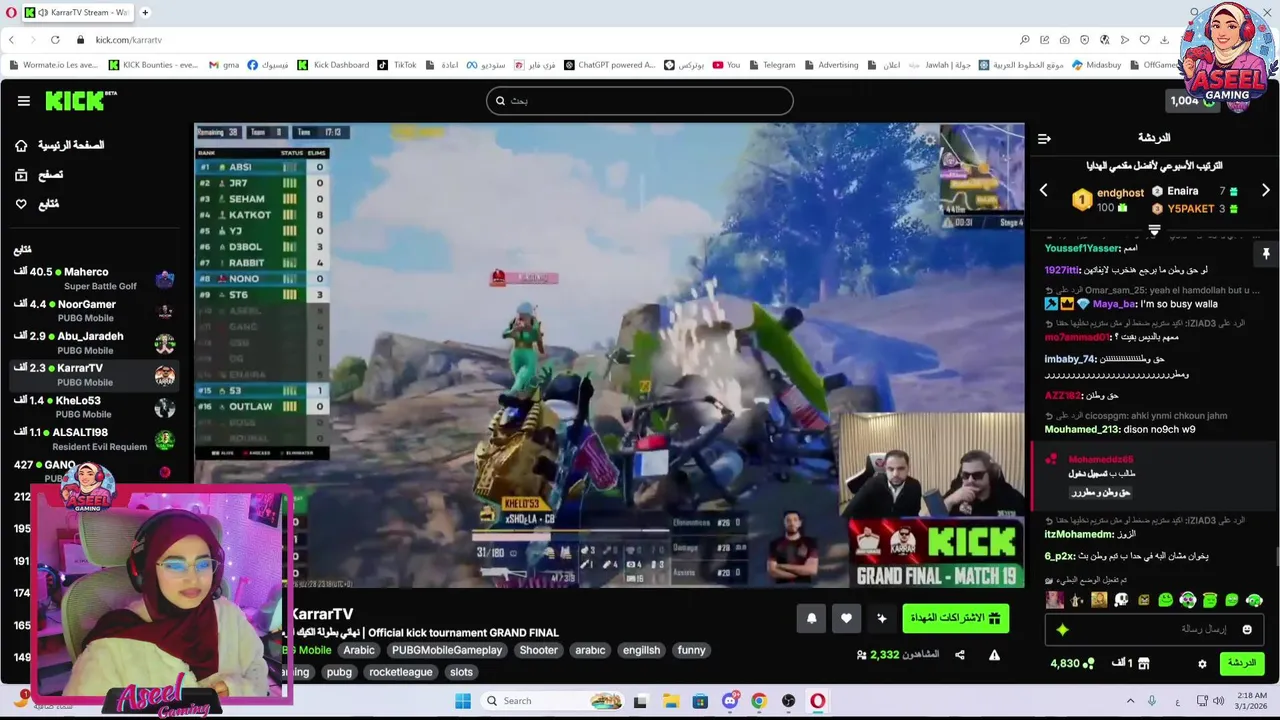Click the sparkle button beside follow
Viewport: 1280px width, 720px height.
[881, 618]
